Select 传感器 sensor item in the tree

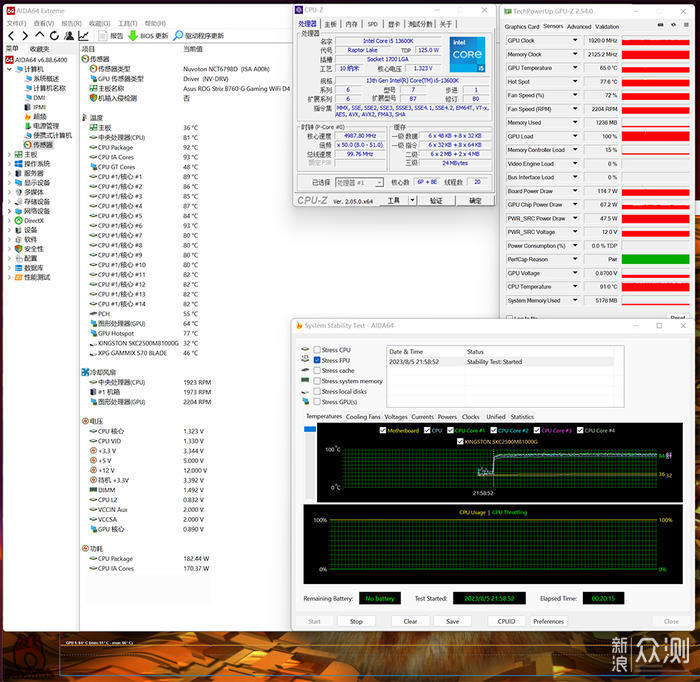[43, 145]
